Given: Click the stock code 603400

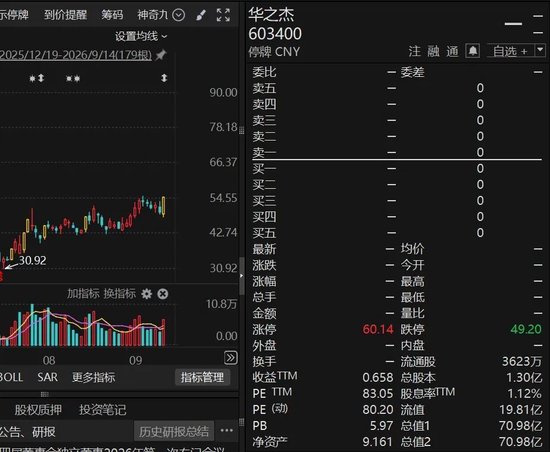Looking at the screenshot, I should coord(275,34).
